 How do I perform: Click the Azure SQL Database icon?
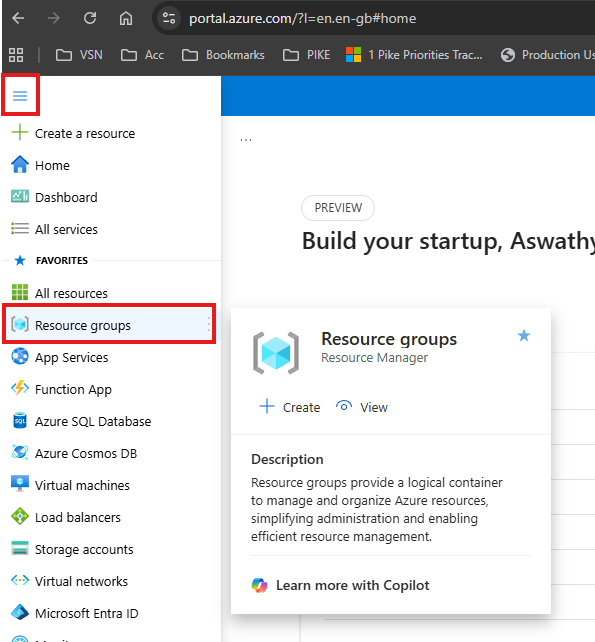[20, 420]
